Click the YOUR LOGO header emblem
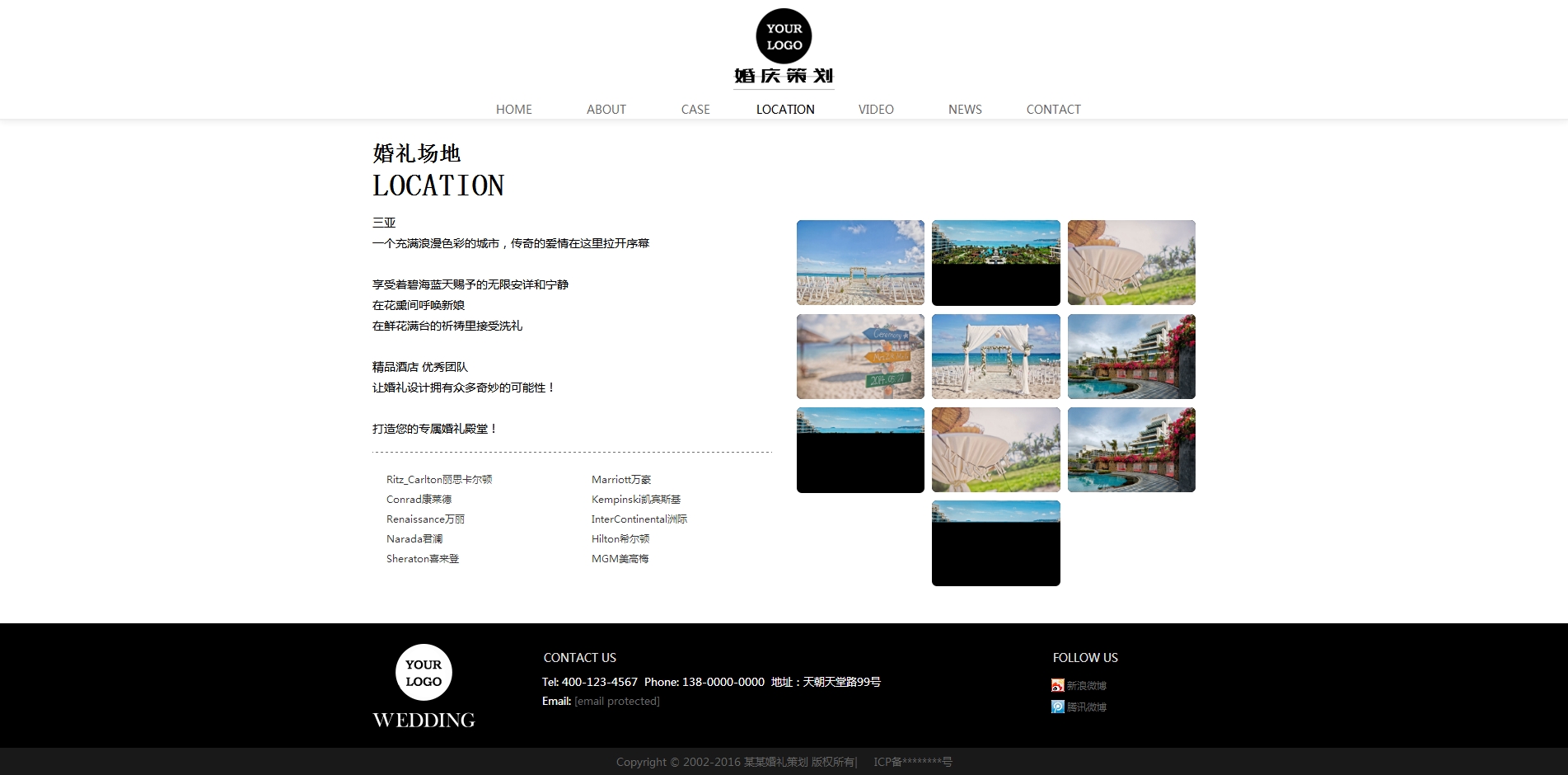 click(x=784, y=37)
